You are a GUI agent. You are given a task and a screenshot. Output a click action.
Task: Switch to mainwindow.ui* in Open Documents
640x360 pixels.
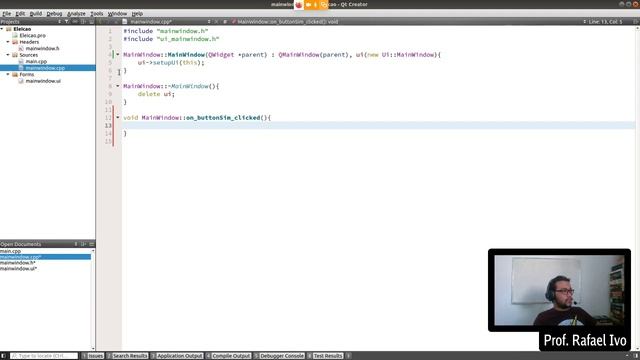click(x=19, y=269)
